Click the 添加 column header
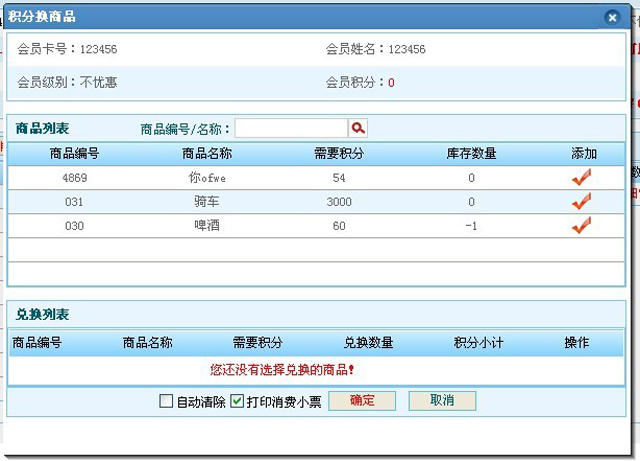Screen dimensions: 640x461 584,153
